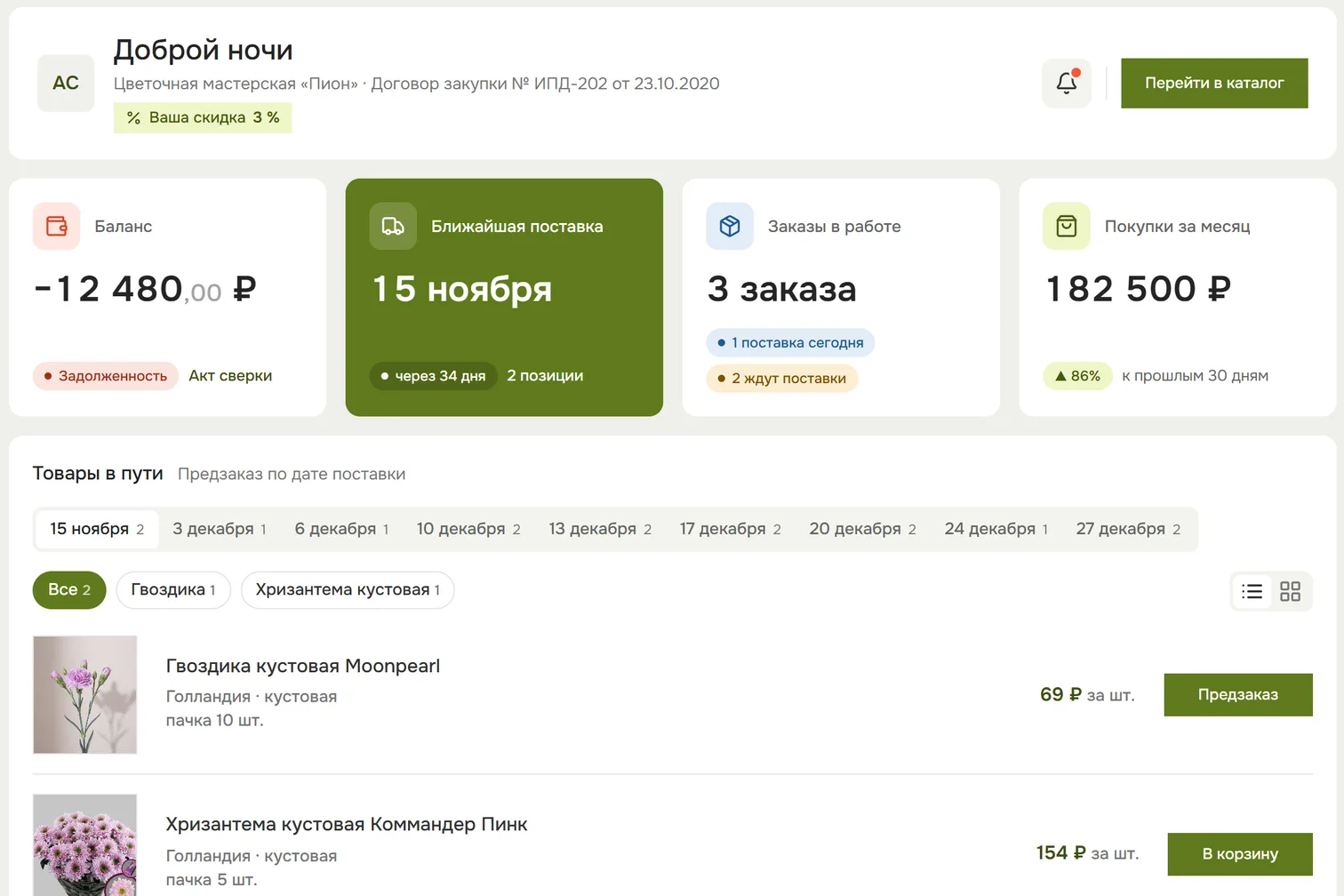
Task: Click the 182 500 ₽ monthly purchases value
Action: tap(1139, 289)
